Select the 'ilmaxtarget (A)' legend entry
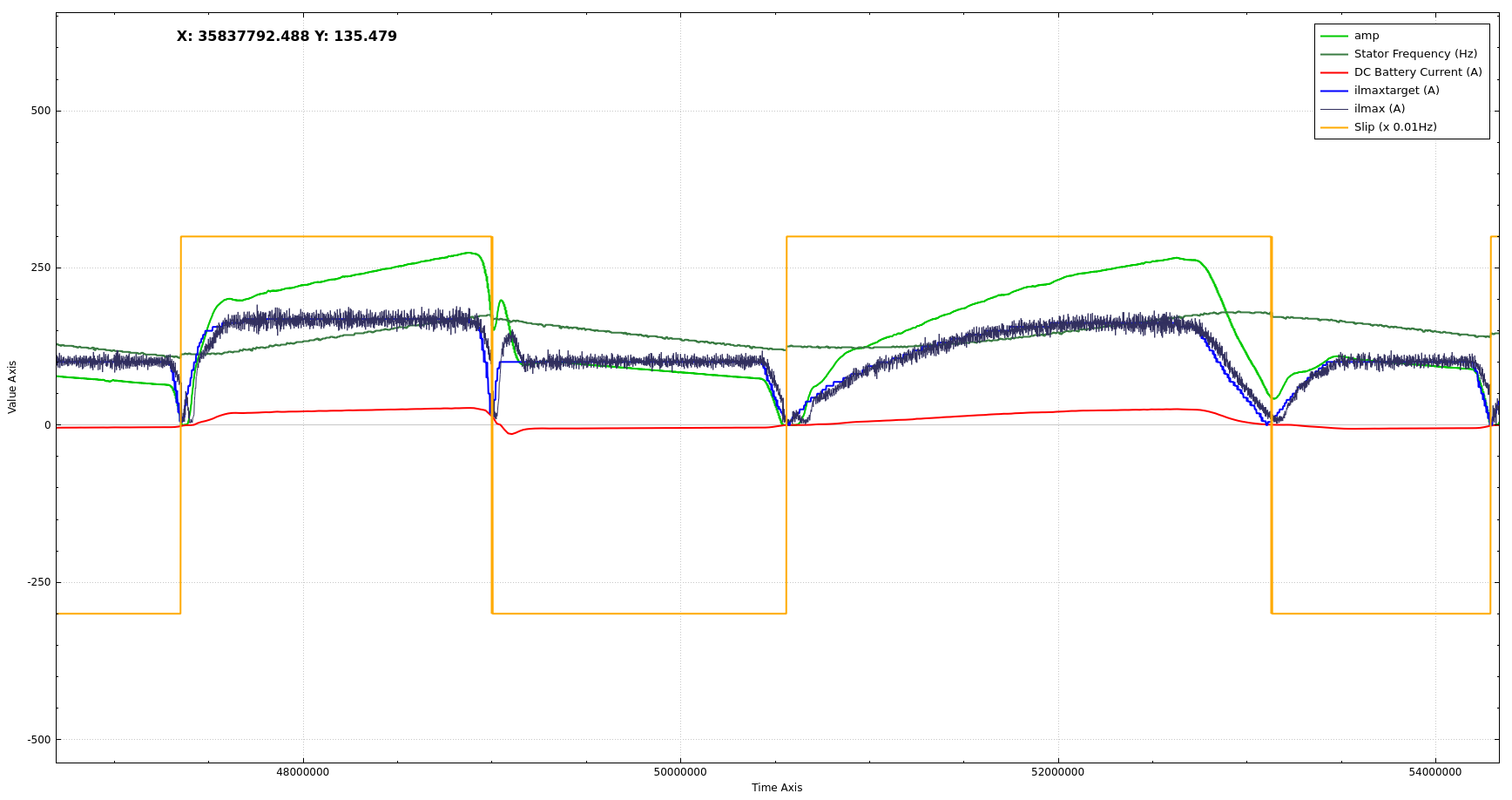1512x800 pixels. tap(1396, 91)
